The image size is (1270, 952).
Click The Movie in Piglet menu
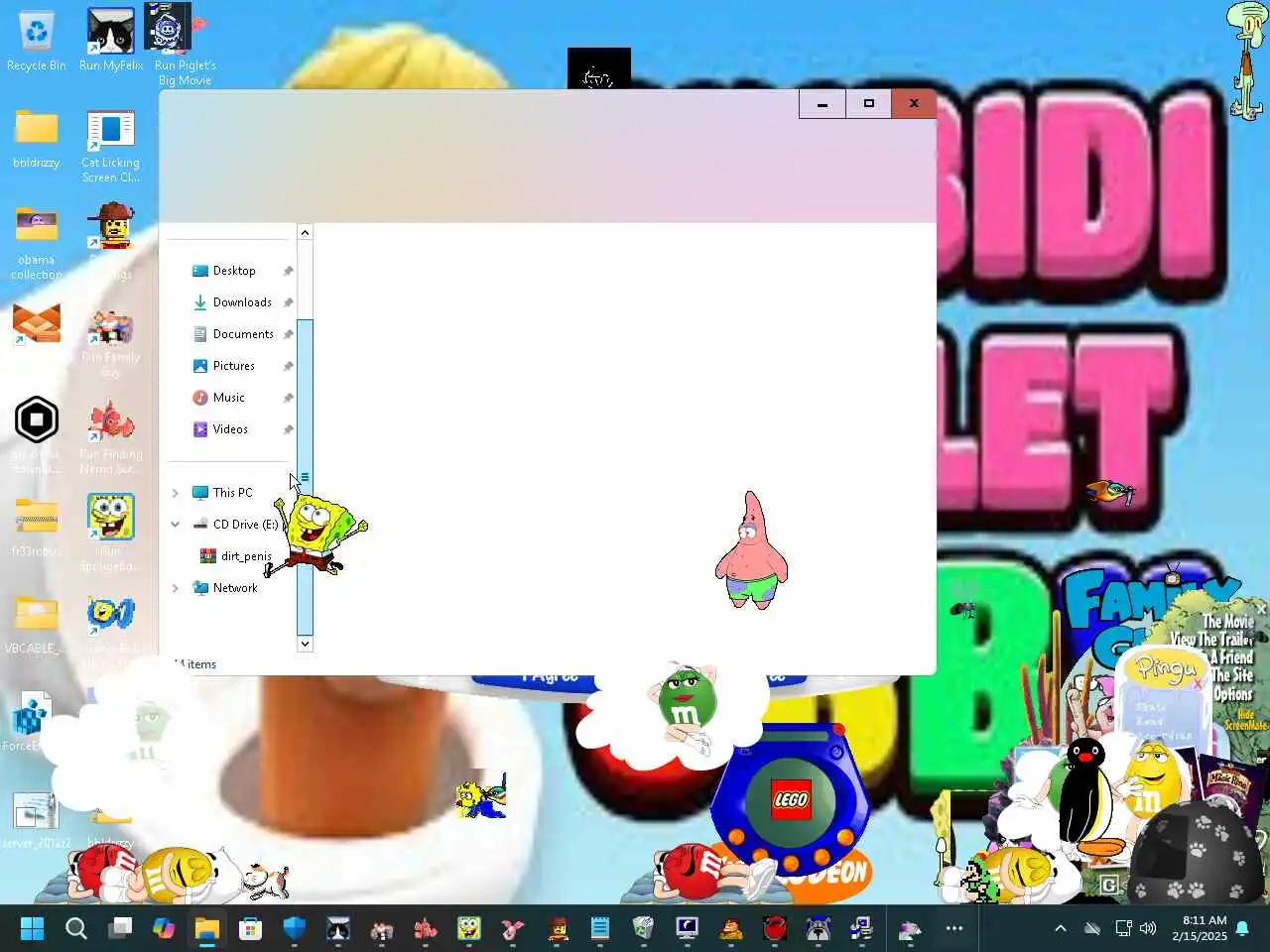tap(1228, 622)
